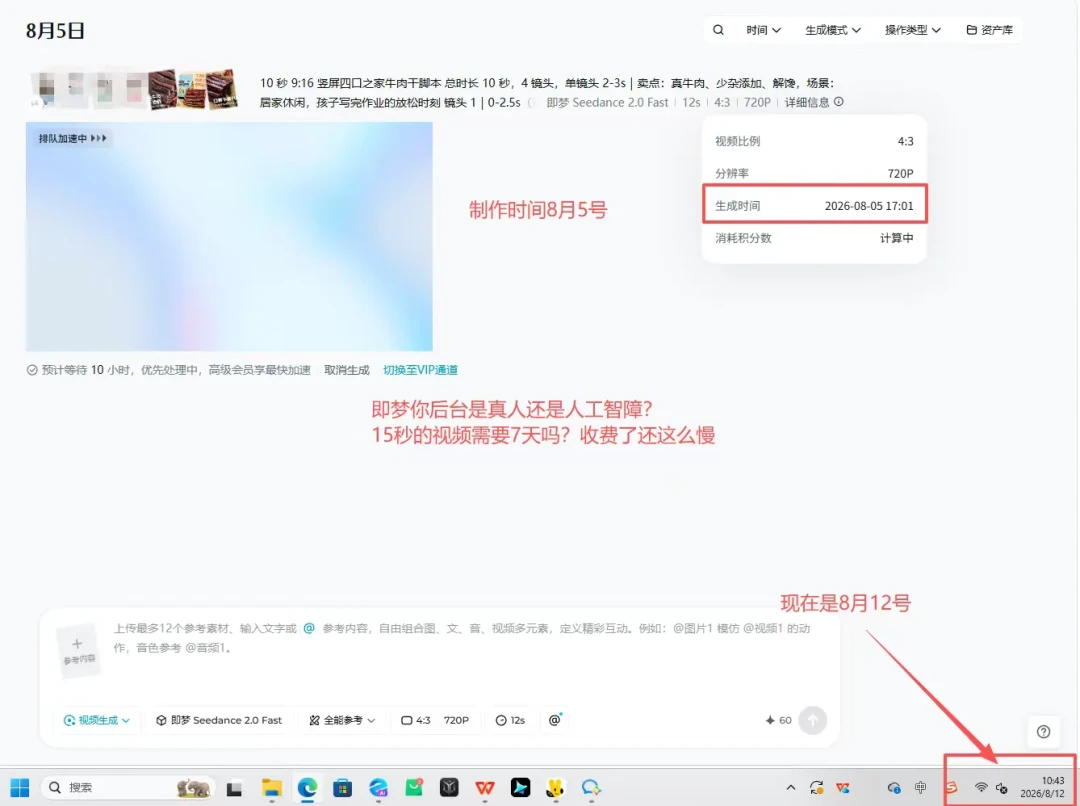
Task: Click the 生成时间 2026-08-05 17:01 value
Action: [869, 206]
